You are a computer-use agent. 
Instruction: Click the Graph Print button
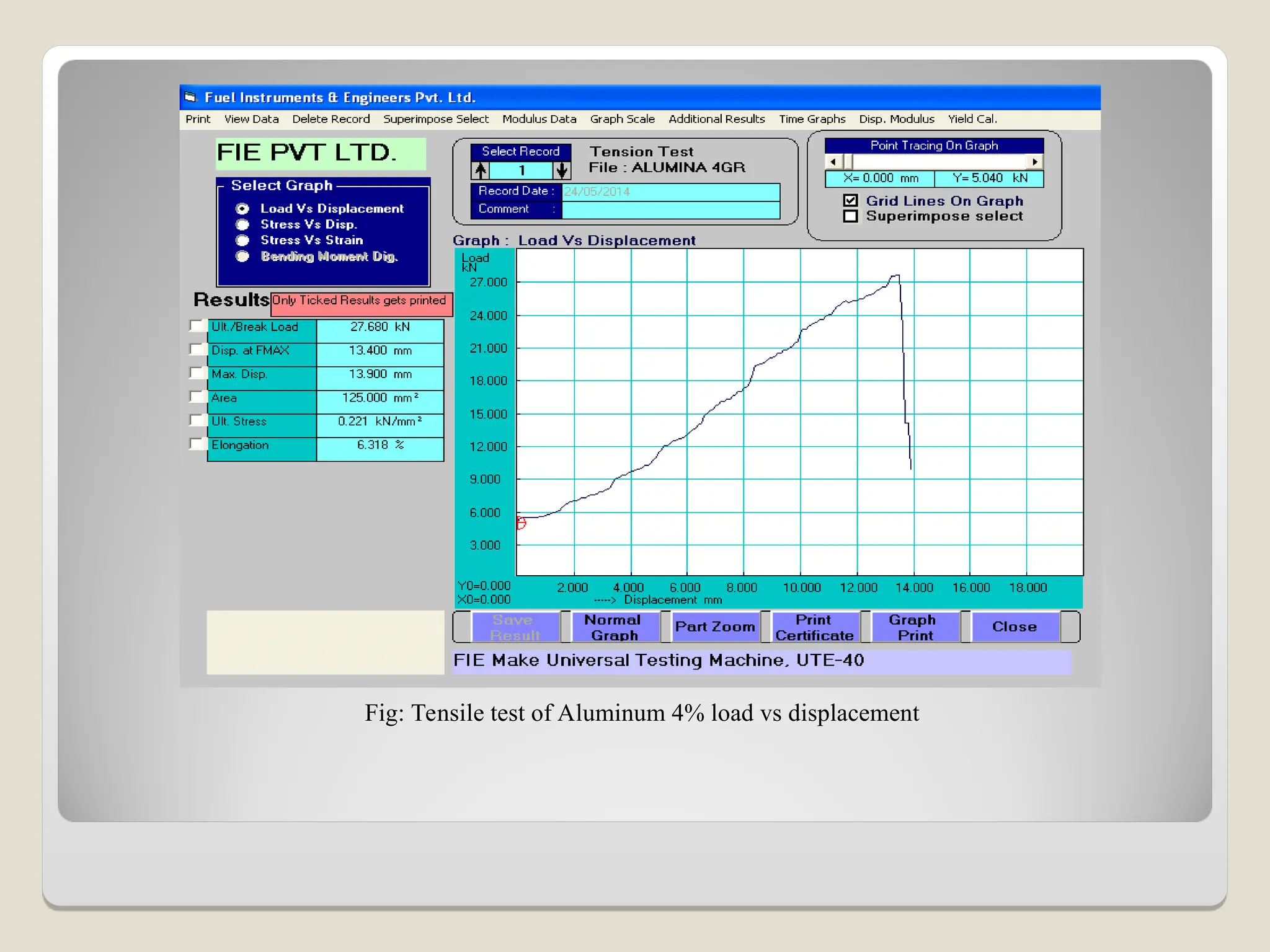point(915,627)
